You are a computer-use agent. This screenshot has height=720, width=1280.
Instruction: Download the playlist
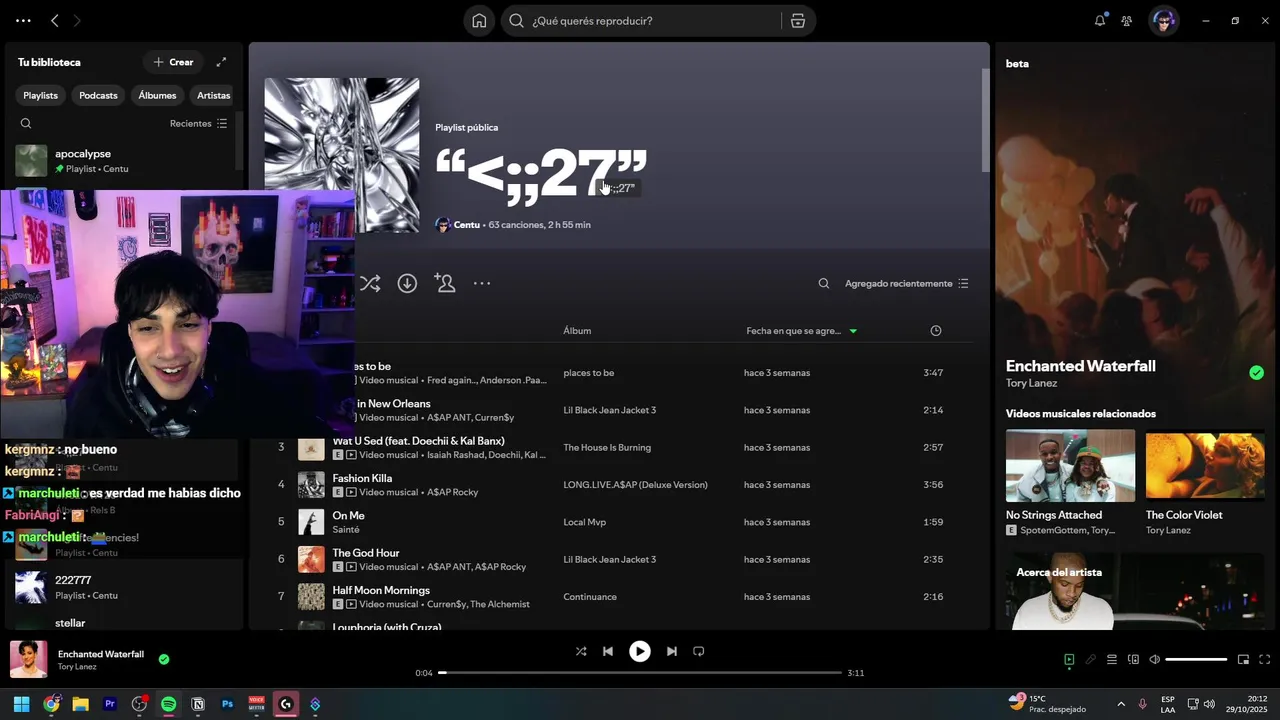(407, 284)
